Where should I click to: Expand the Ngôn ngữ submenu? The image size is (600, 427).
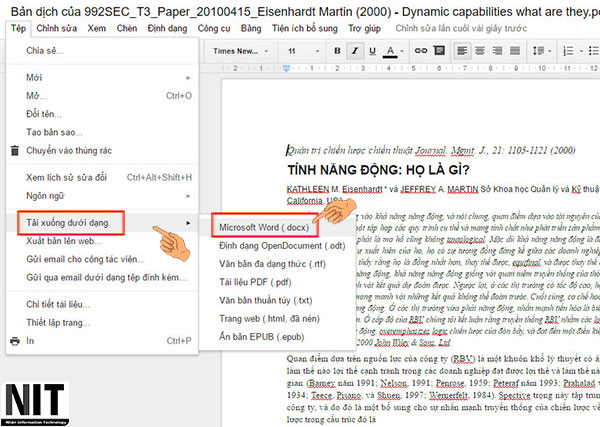pyautogui.click(x=103, y=196)
